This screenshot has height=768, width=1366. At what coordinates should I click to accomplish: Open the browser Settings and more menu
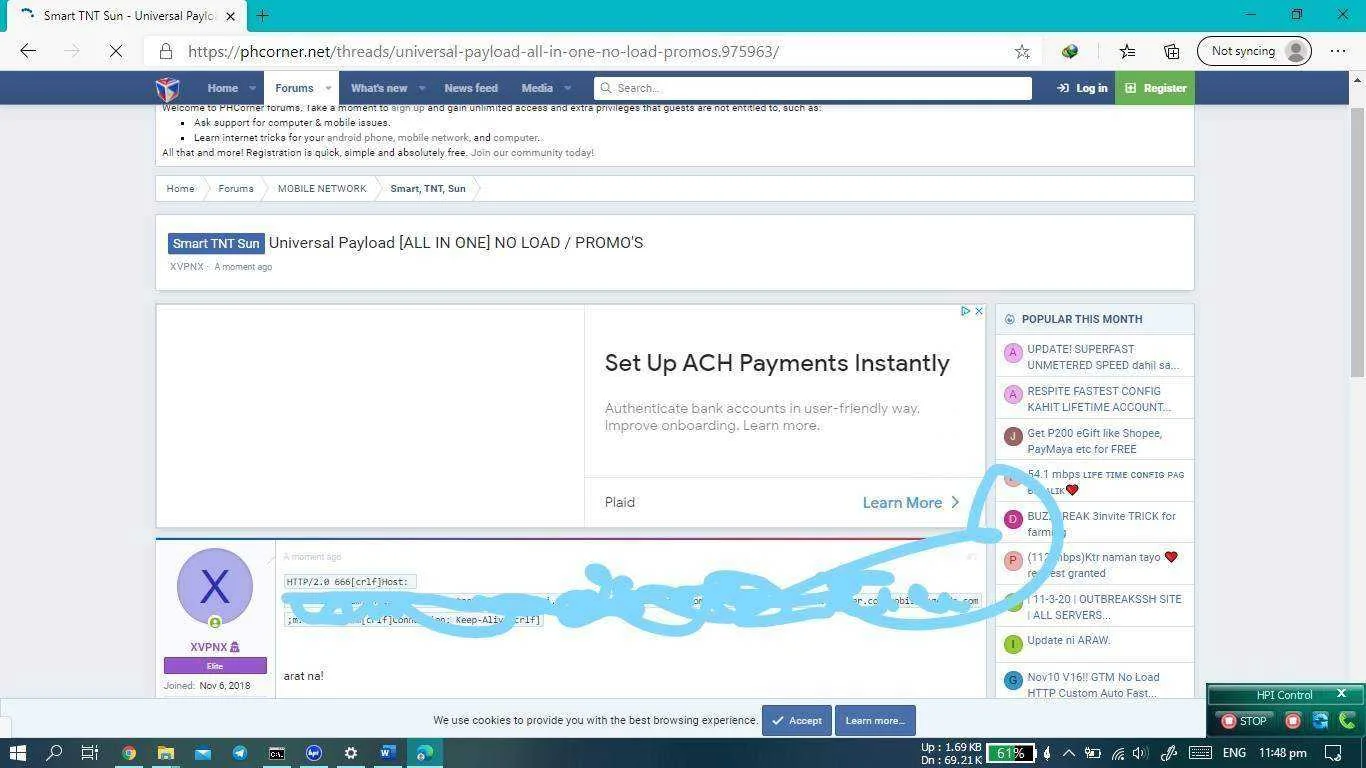point(1338,51)
